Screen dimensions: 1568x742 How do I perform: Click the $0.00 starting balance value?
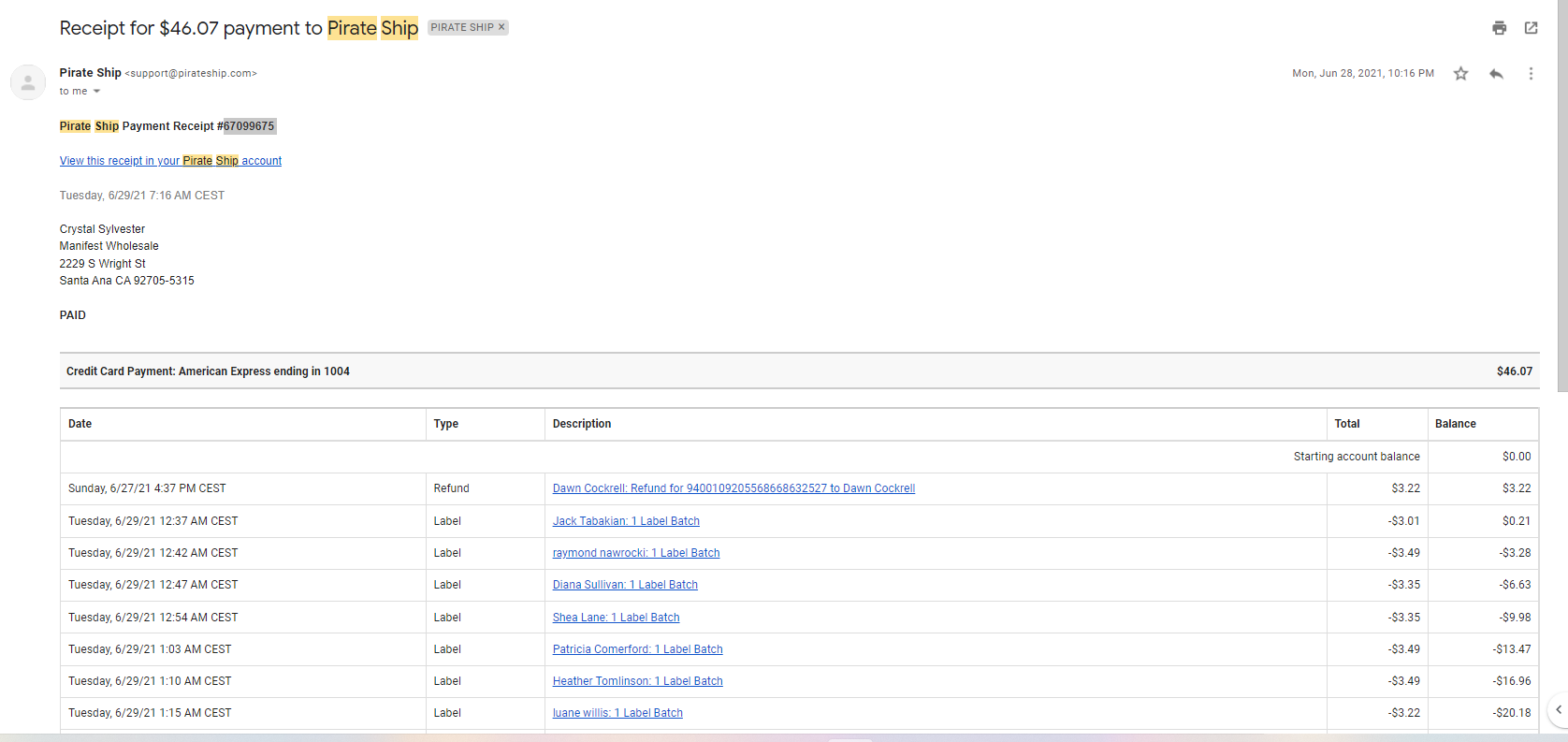click(1517, 457)
